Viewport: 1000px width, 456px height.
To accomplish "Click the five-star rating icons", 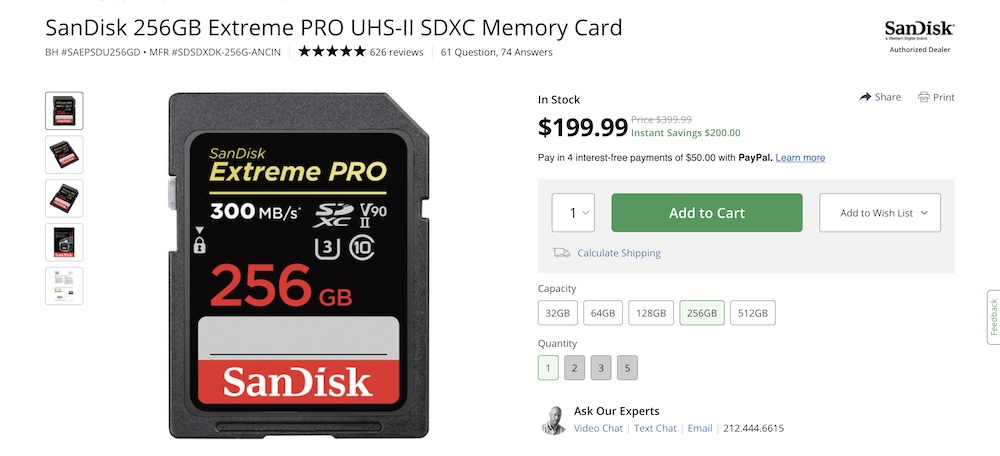I will pyautogui.click(x=332, y=52).
